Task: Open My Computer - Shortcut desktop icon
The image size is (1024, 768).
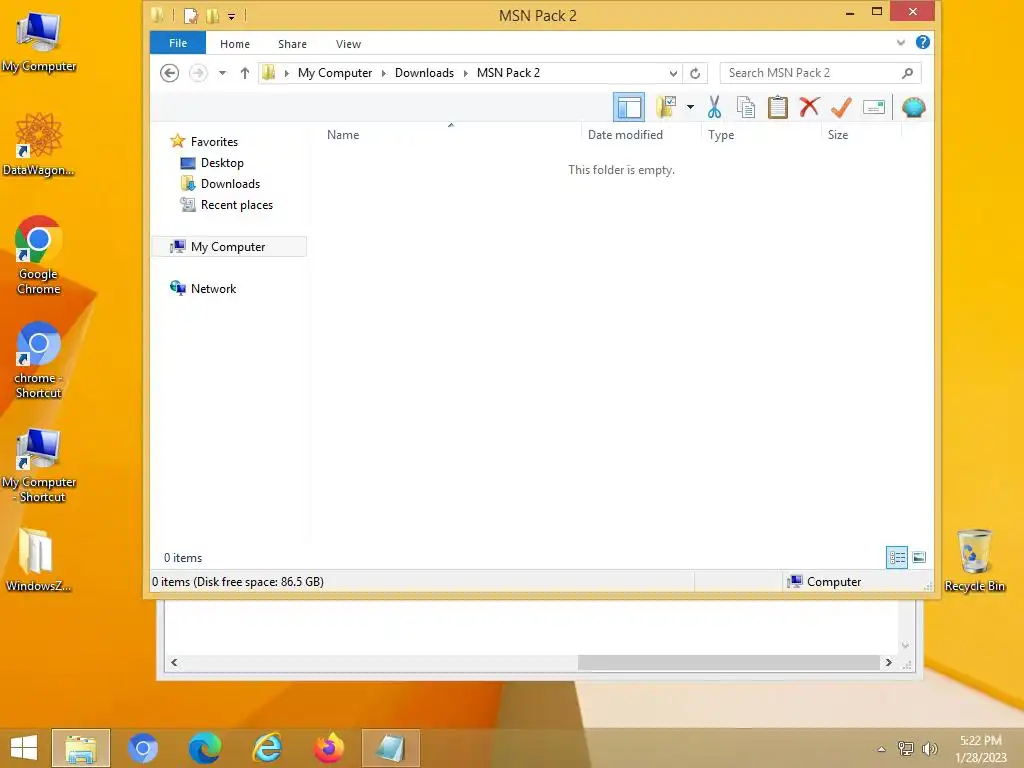Action: [39, 464]
